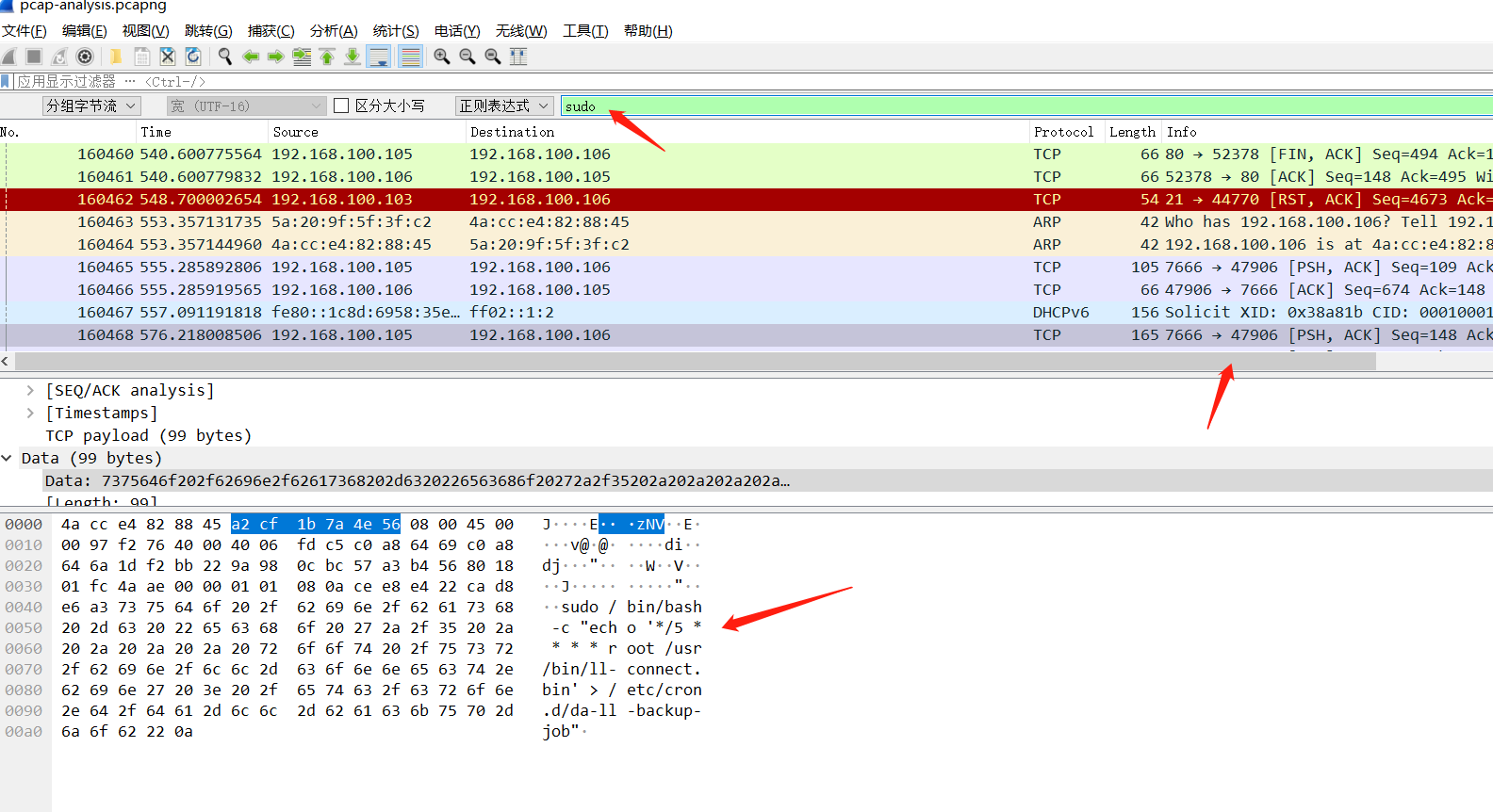Zoom in the main window text
Viewport: 1493px width, 812px height.
pyautogui.click(x=441, y=57)
